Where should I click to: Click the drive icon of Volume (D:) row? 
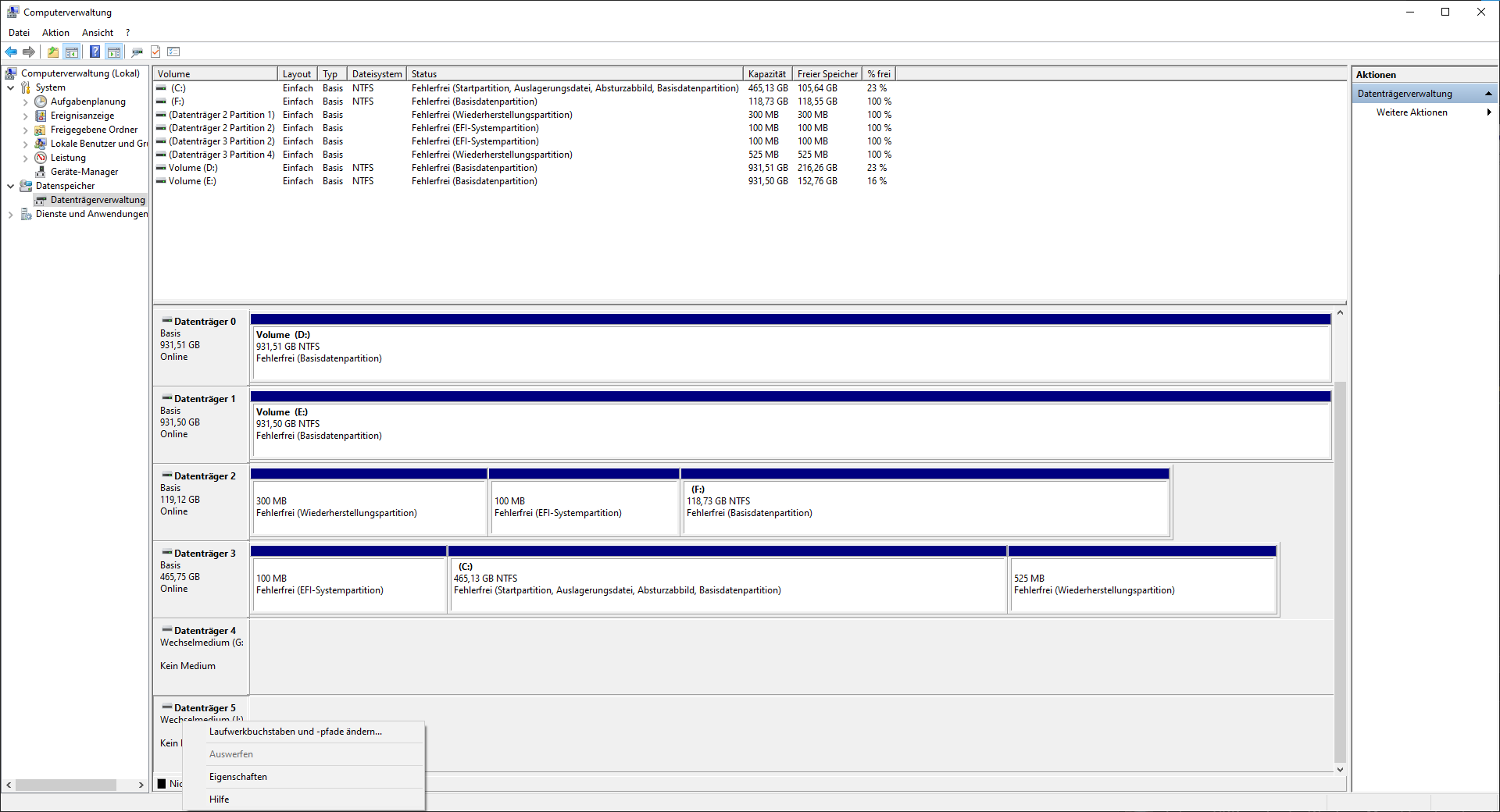coord(161,168)
